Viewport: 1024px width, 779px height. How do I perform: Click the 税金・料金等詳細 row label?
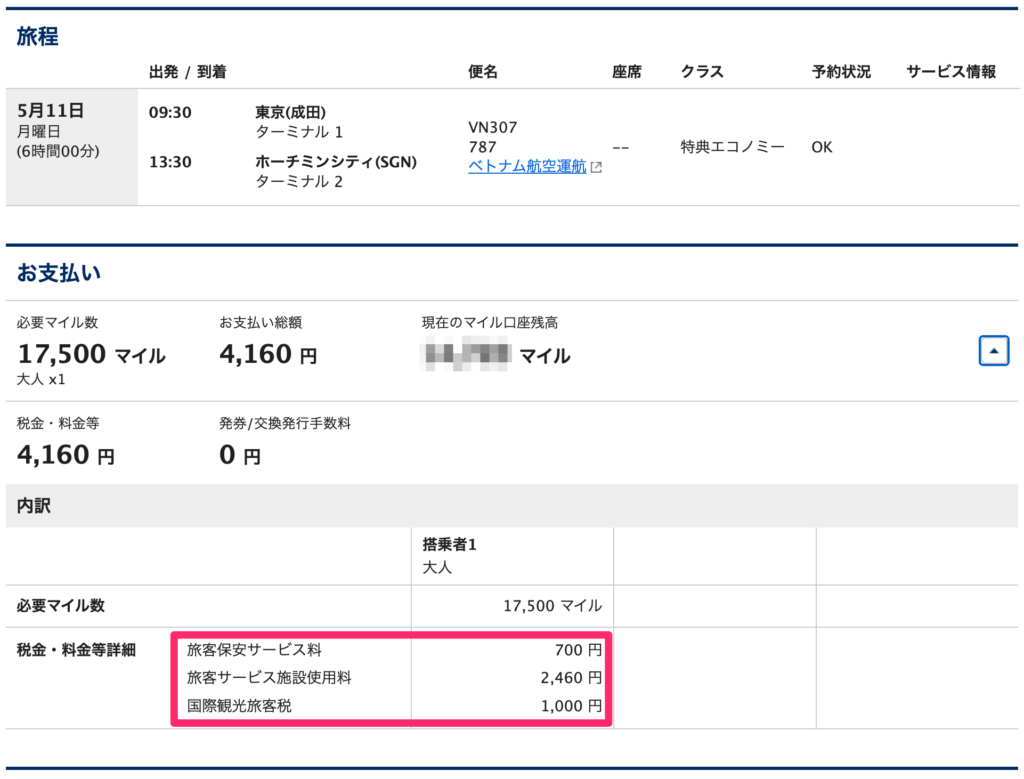76,650
